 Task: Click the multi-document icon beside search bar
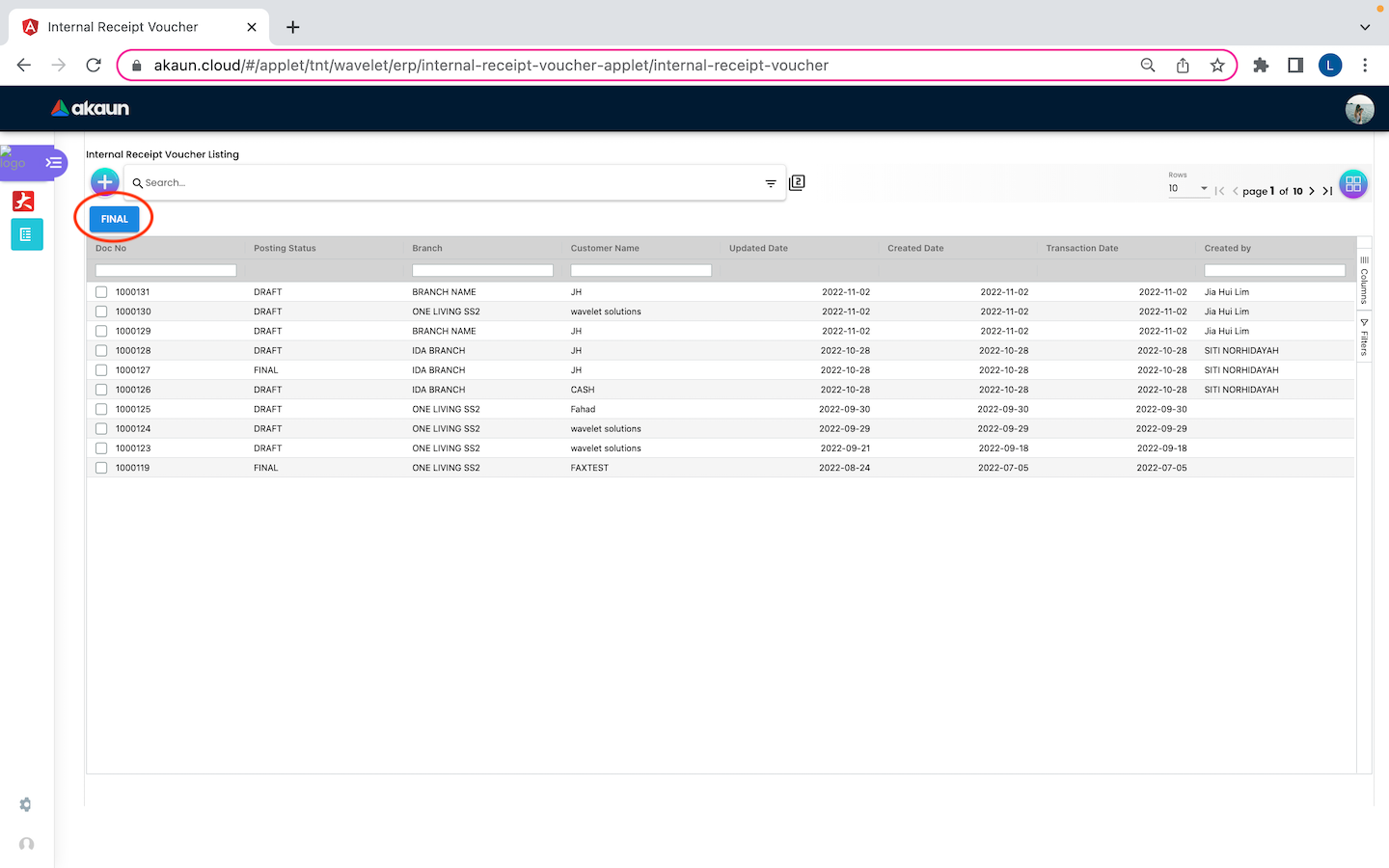coord(797,182)
